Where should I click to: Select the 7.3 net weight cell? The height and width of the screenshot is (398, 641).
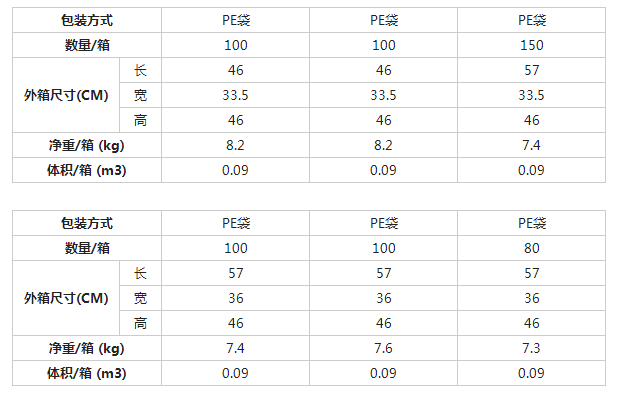[531, 348]
